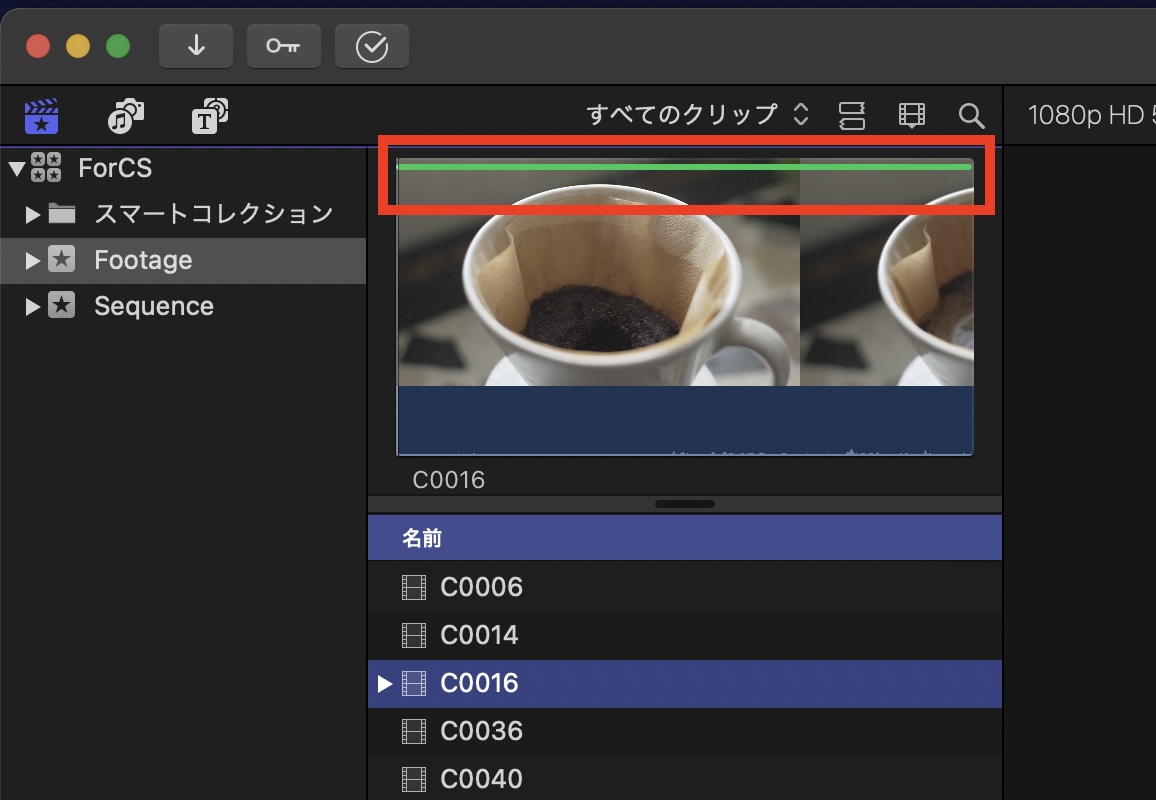Viewport: 1156px width, 800px height.
Task: Open the Titles and Generators sidebar
Action: click(209, 115)
